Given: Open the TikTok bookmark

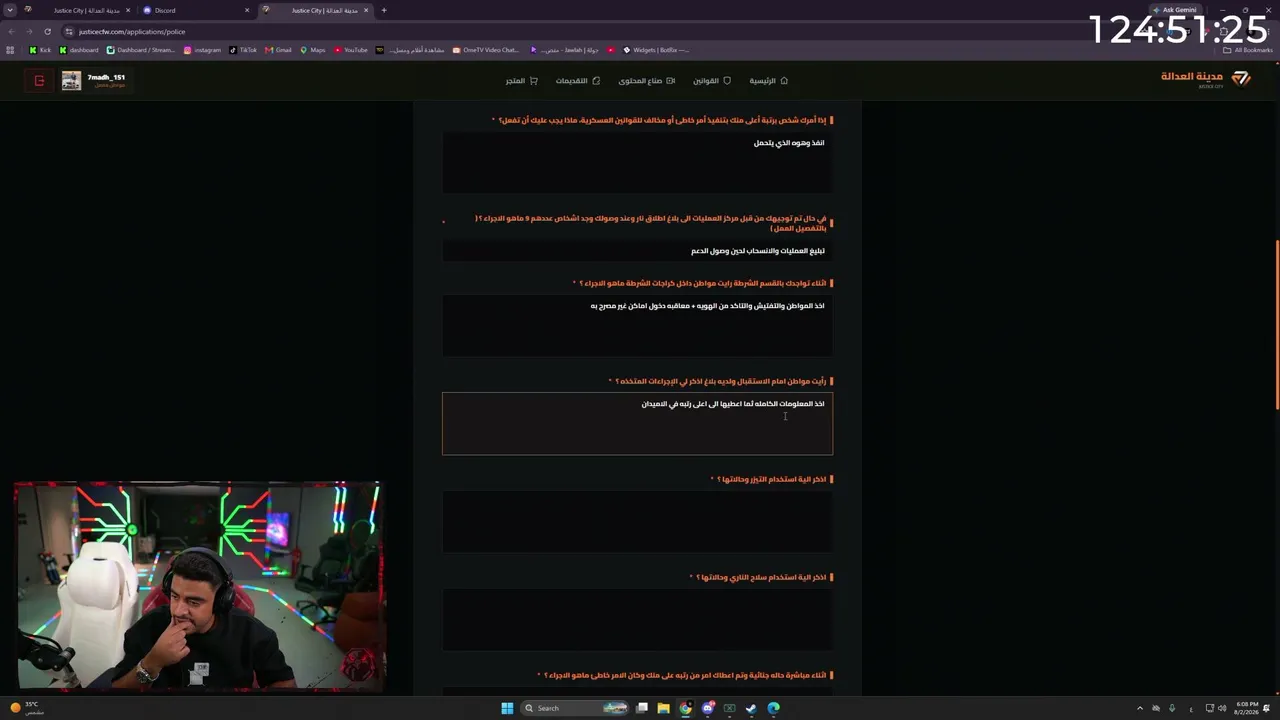Looking at the screenshot, I should pyautogui.click(x=243, y=50).
